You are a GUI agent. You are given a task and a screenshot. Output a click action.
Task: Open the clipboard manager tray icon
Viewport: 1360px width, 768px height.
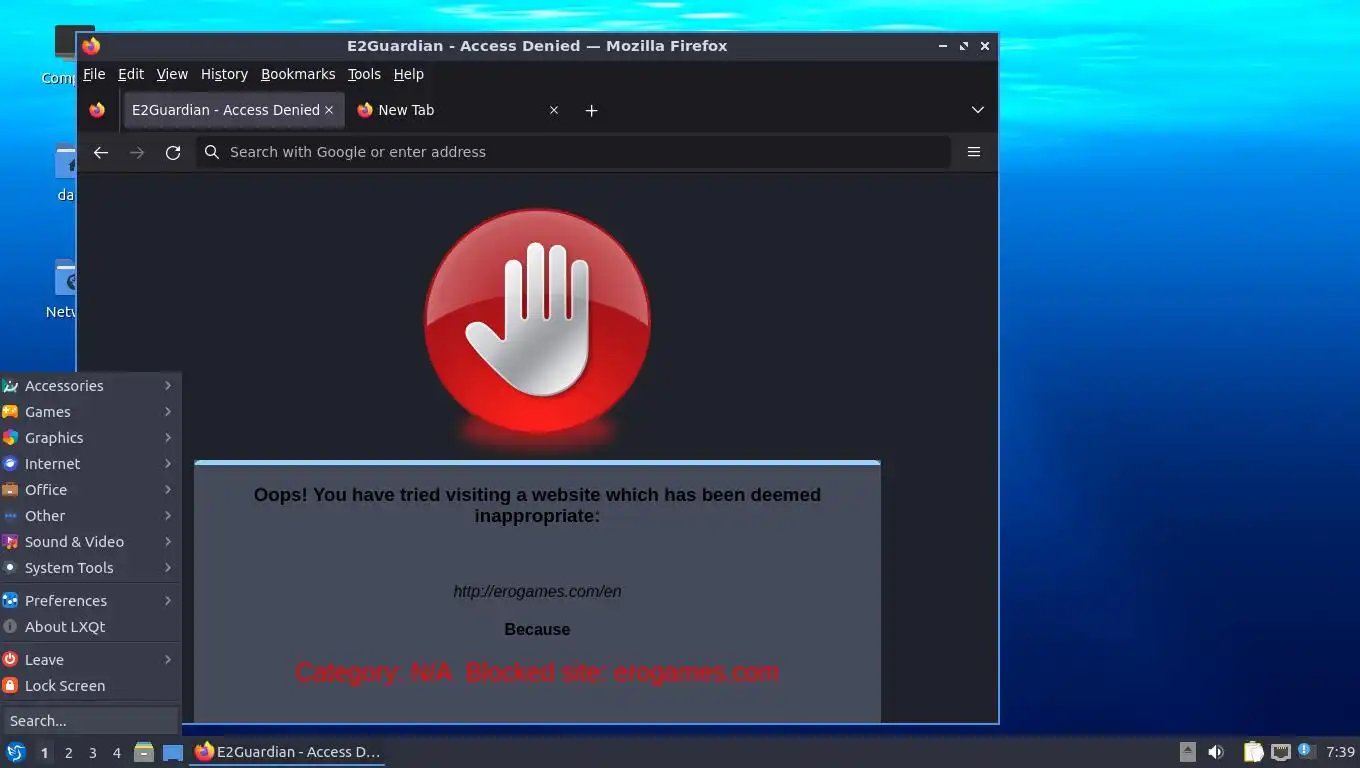1253,752
